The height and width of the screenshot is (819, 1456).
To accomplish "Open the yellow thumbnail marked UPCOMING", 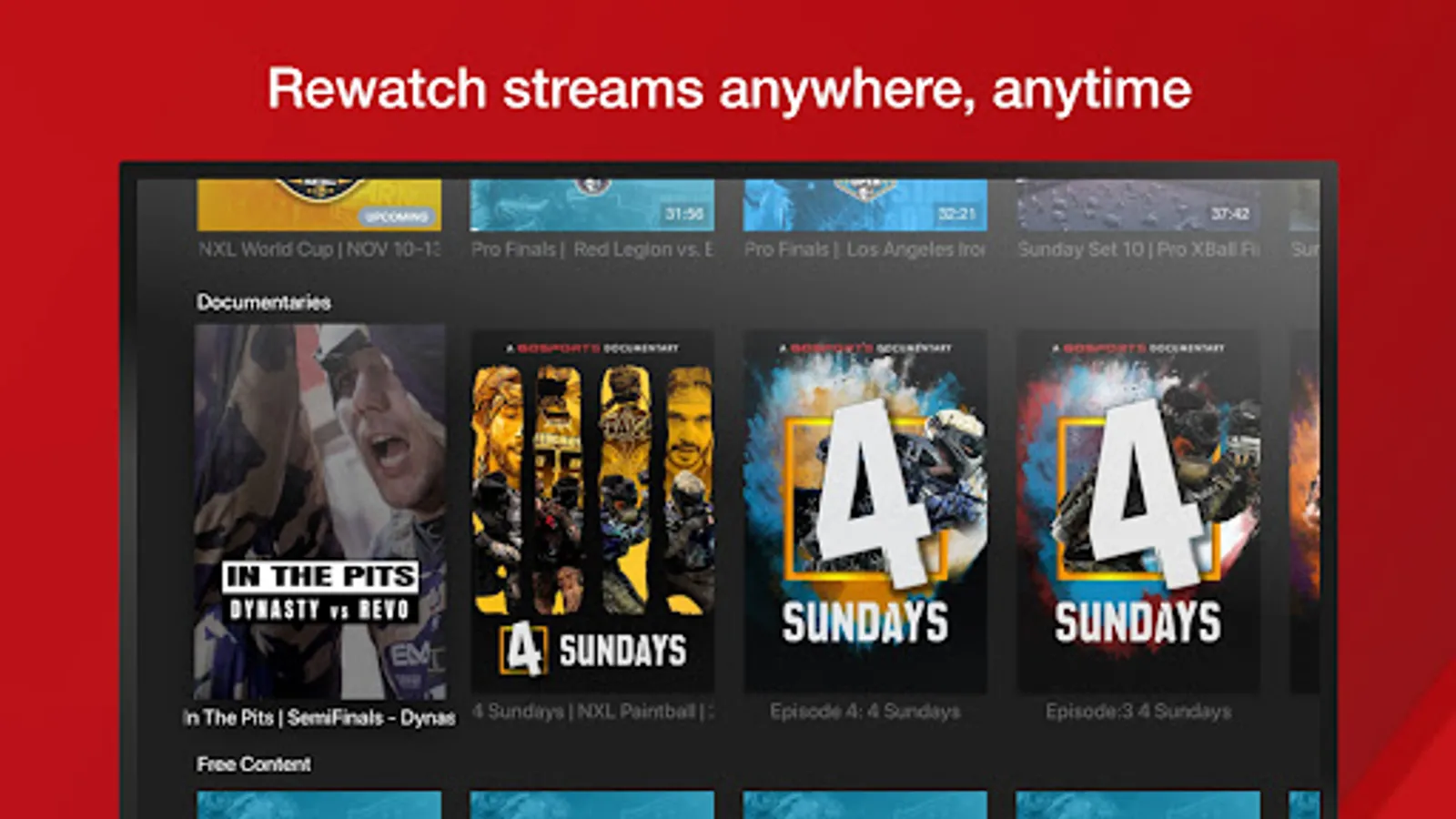I will pos(319,205).
